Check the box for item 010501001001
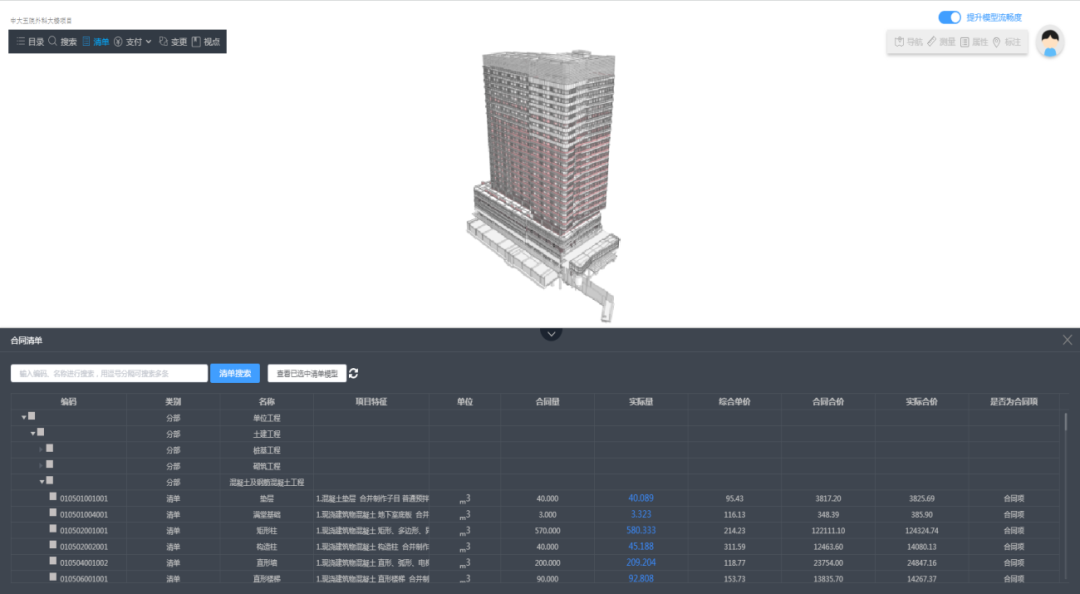1080x594 pixels. tap(53, 497)
